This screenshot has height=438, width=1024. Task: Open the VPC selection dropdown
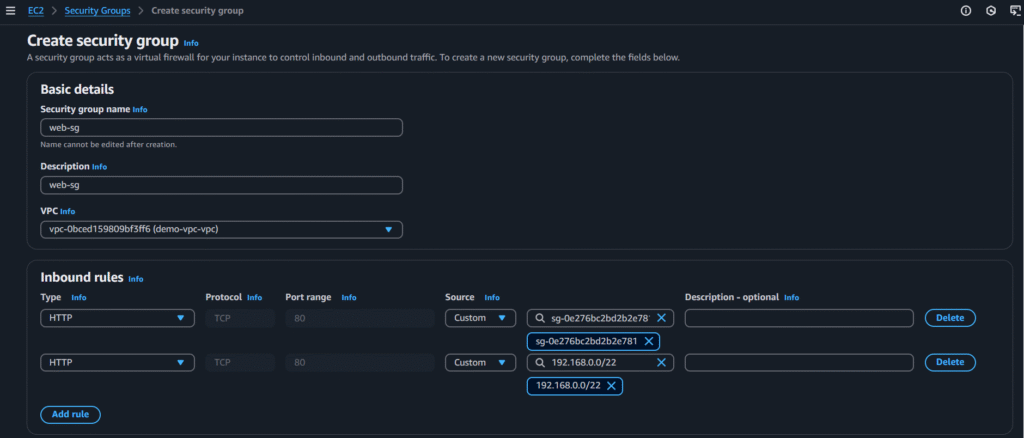(221, 230)
